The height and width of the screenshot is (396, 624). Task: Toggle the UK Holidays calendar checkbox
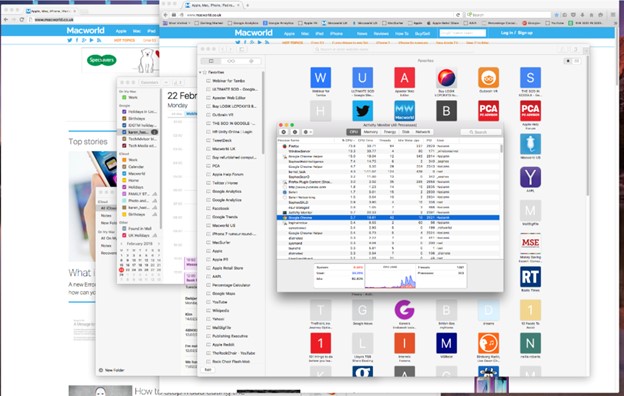(x=124, y=235)
